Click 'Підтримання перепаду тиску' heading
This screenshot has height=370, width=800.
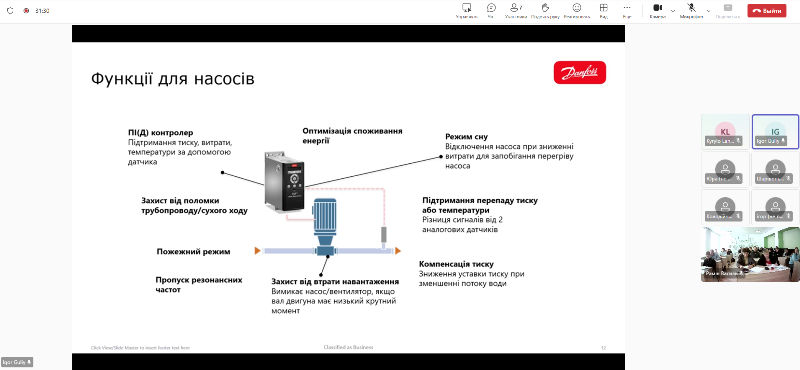click(480, 205)
